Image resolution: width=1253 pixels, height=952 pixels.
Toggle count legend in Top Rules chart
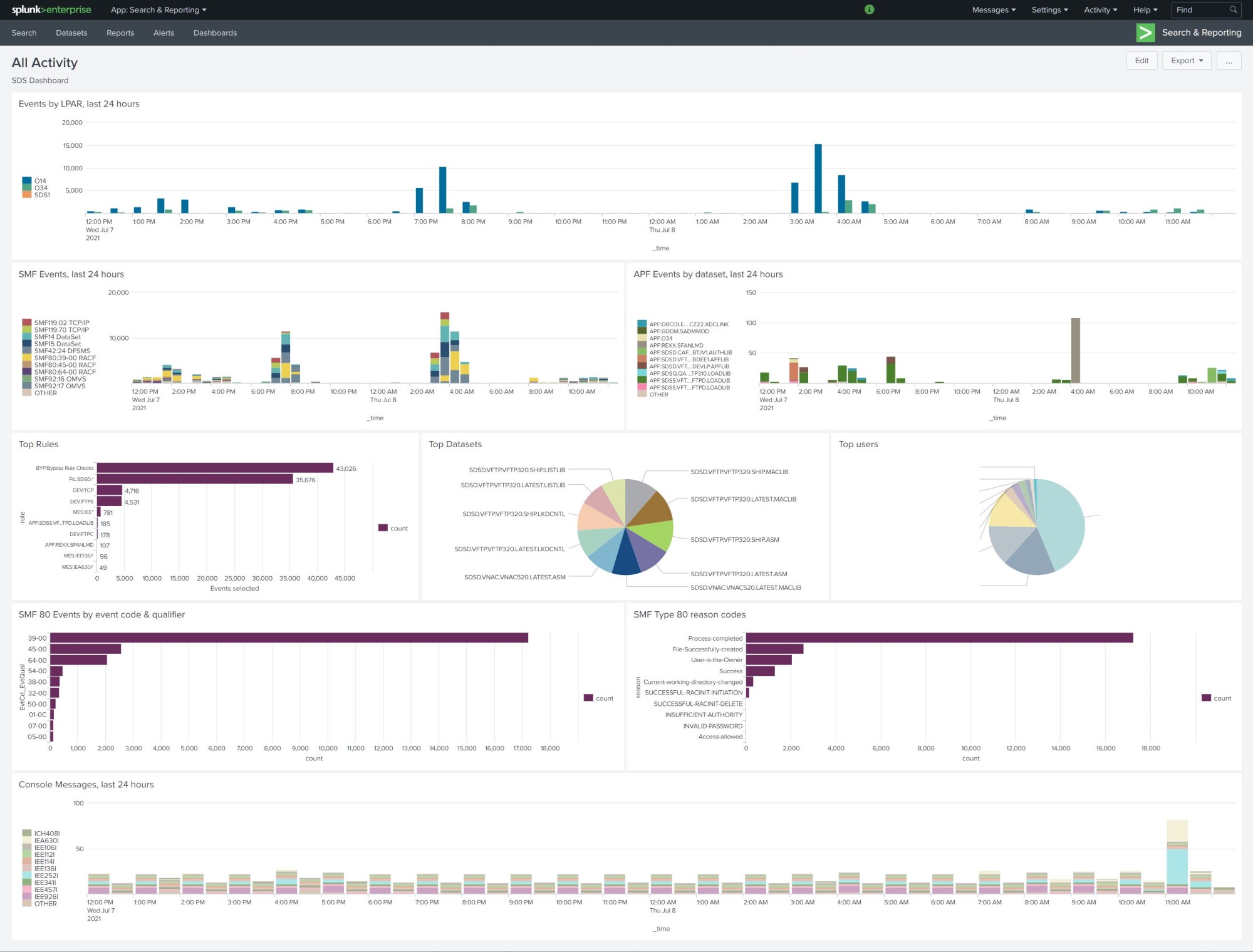tap(393, 528)
